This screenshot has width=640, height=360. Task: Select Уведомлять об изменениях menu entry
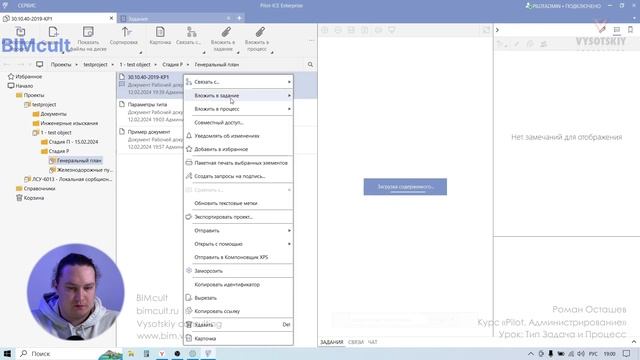(x=238, y=136)
